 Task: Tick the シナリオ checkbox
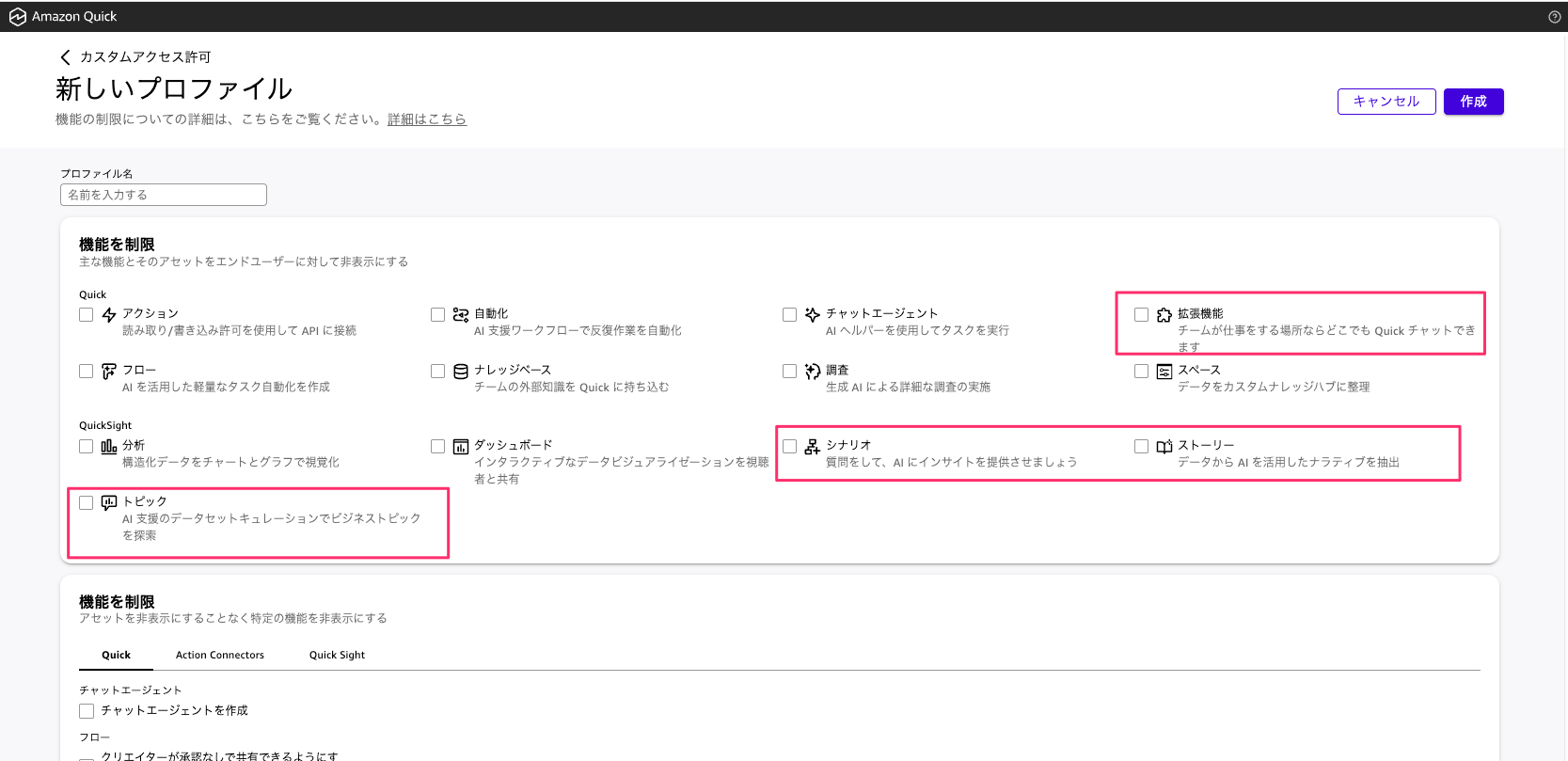[789, 447]
